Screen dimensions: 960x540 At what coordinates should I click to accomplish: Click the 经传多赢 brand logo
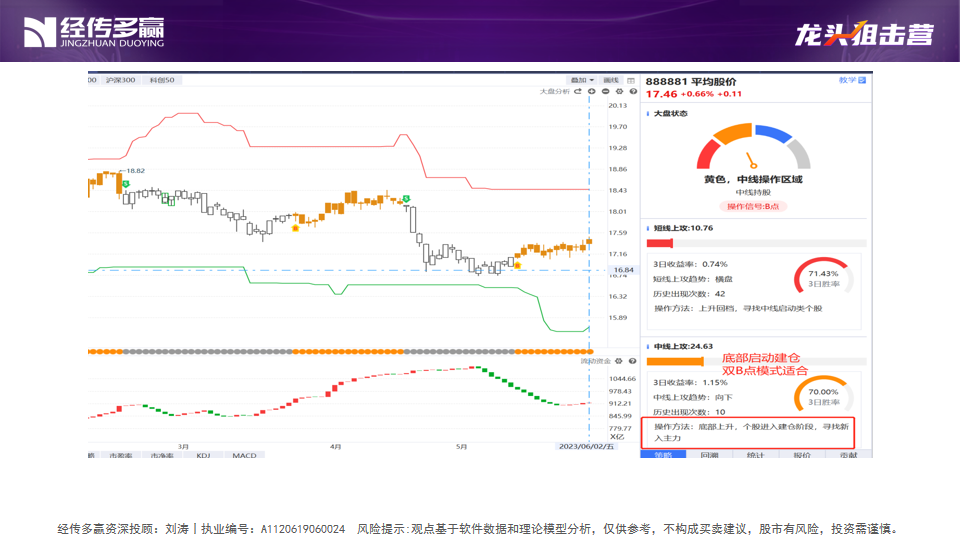point(94,32)
